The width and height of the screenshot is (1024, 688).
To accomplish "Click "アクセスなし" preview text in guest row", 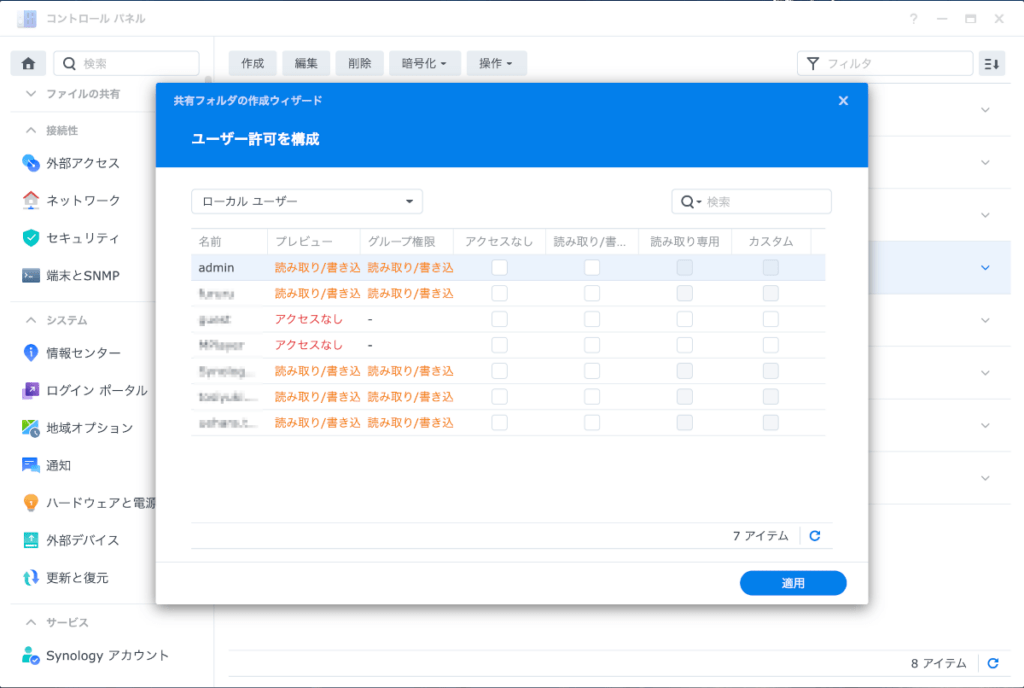I will (308, 319).
